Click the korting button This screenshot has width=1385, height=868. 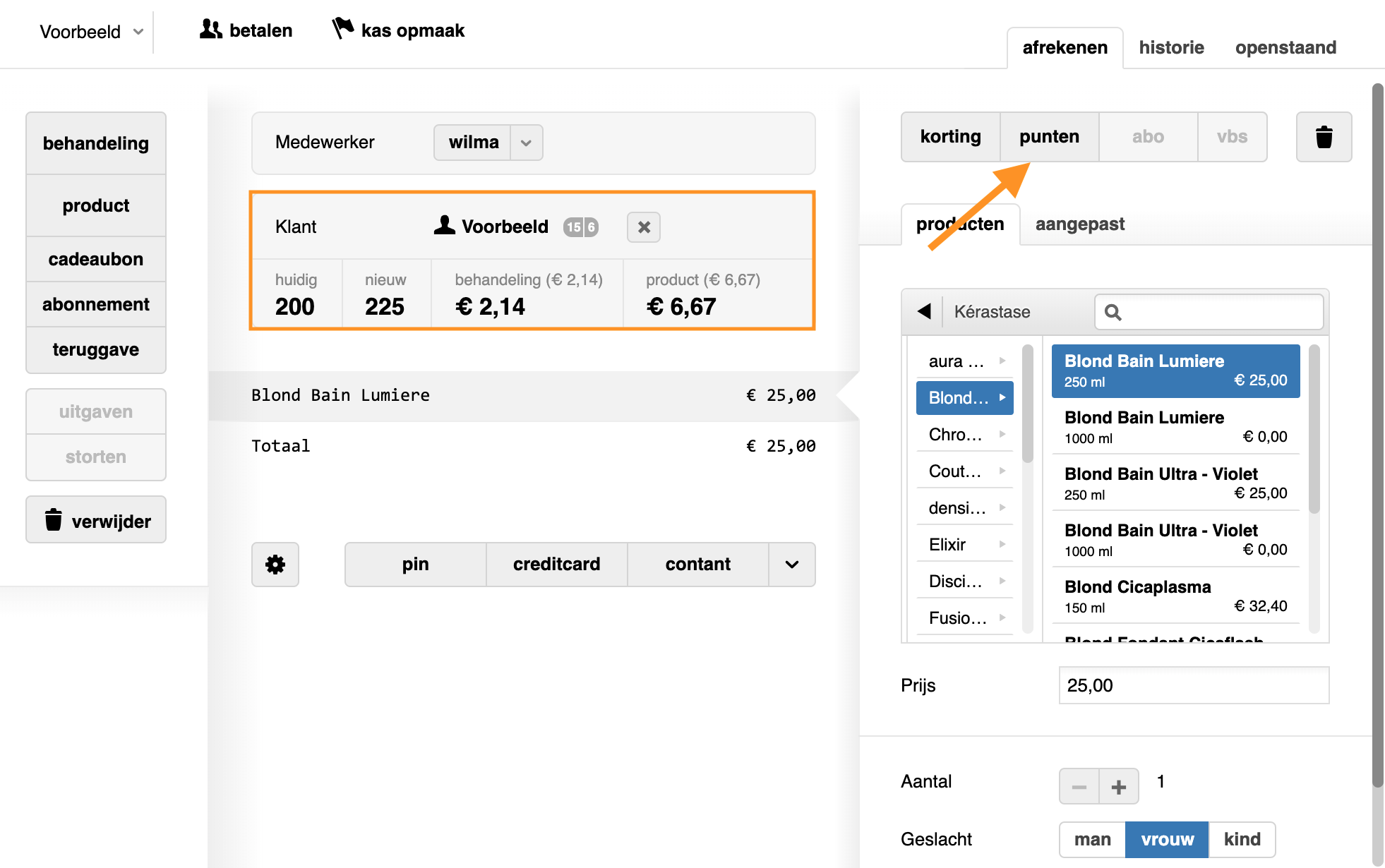tap(950, 137)
